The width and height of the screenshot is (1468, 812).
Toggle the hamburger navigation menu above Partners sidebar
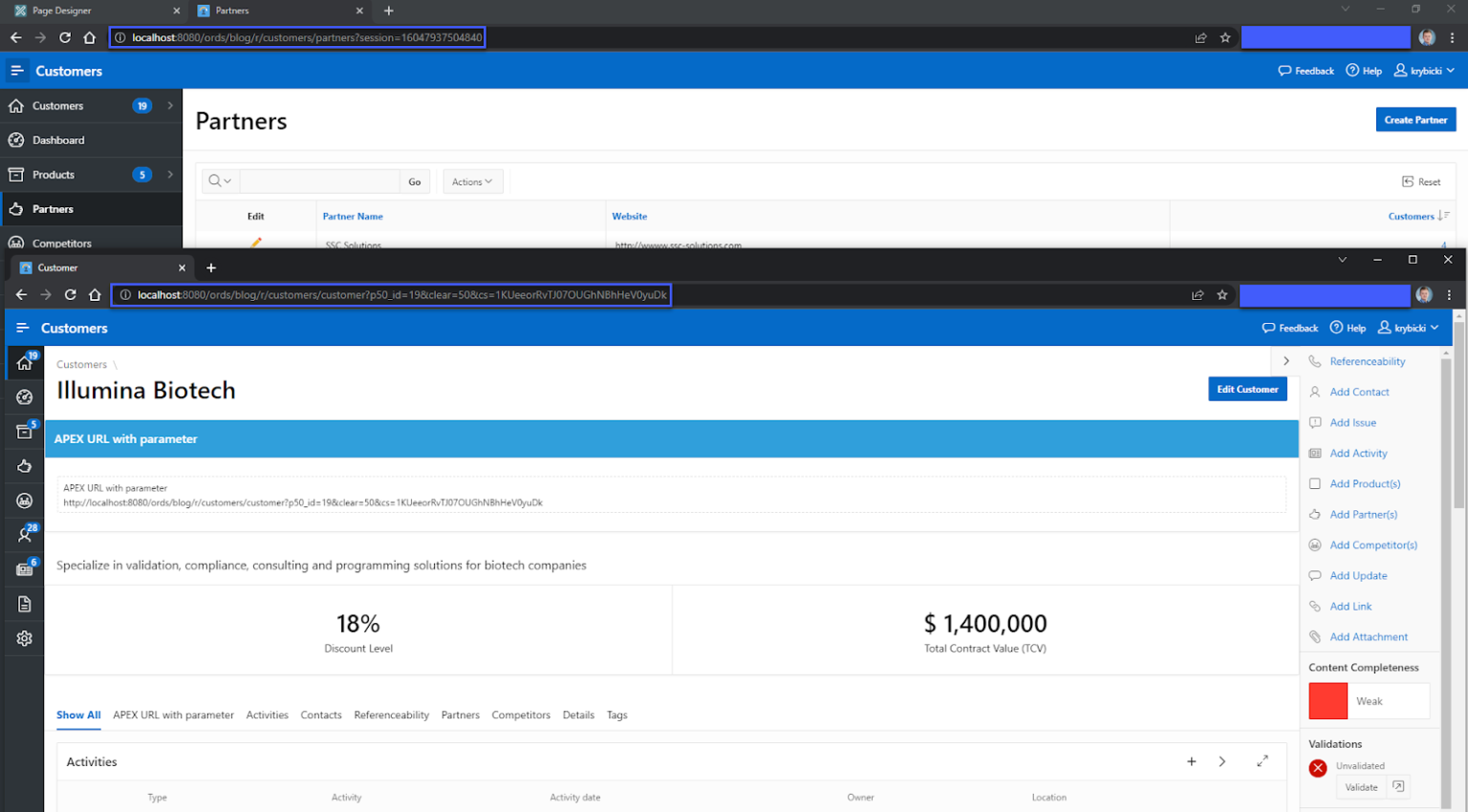17,71
